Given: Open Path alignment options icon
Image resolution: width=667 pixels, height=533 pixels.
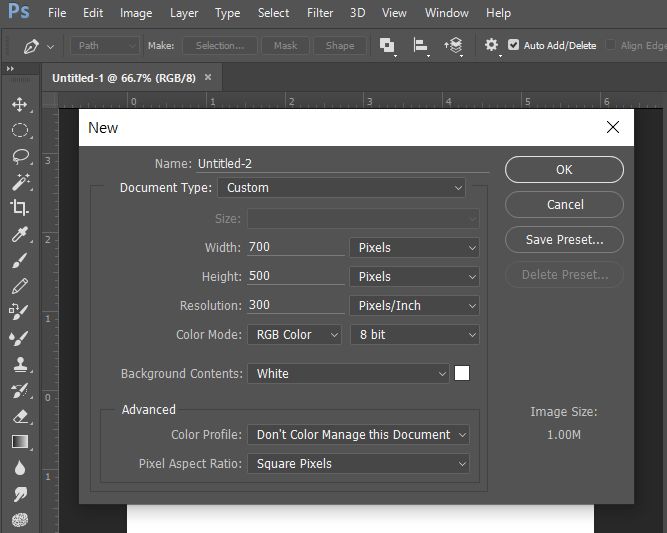Looking at the screenshot, I should (421, 46).
